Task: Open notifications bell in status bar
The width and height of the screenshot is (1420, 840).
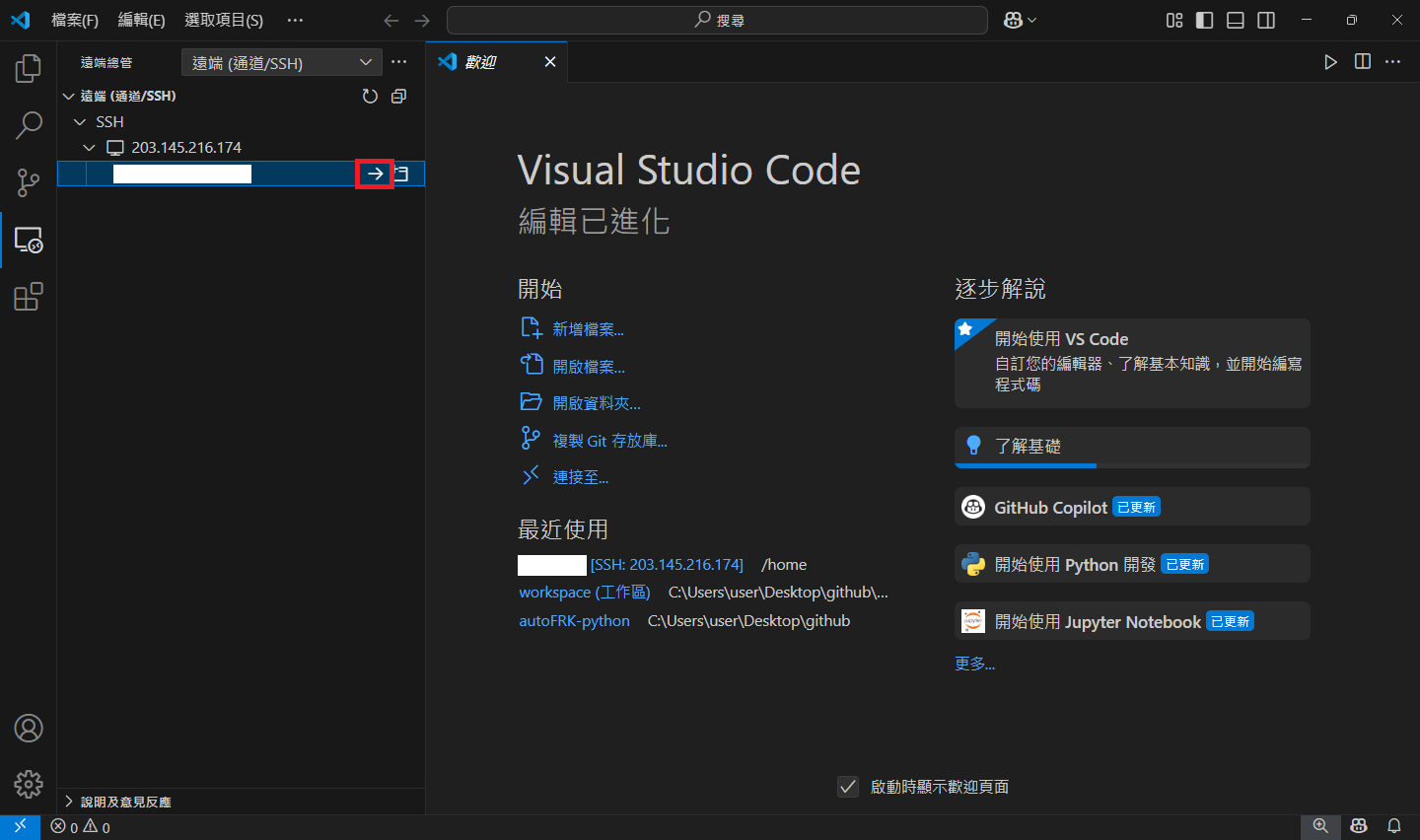Action: click(1394, 827)
